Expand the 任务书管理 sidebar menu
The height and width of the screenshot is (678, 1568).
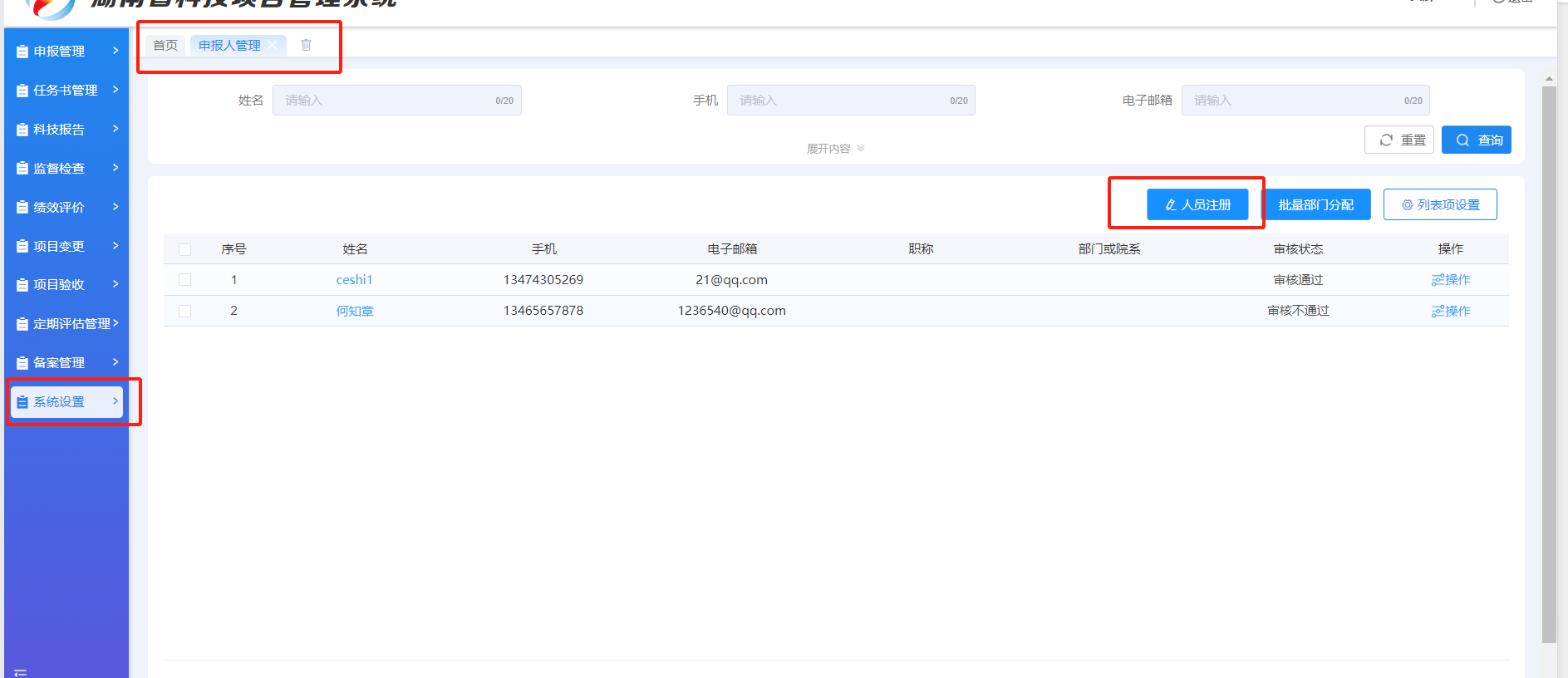click(66, 90)
